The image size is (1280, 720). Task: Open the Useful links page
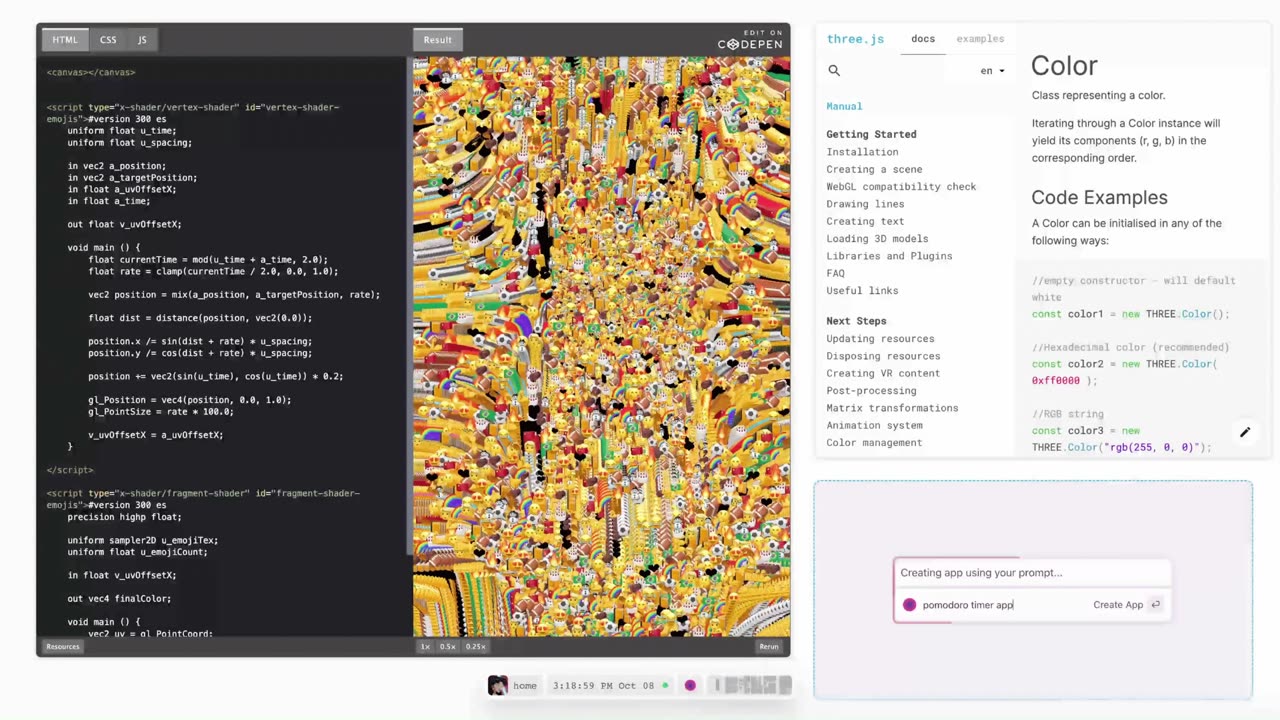[862, 291]
